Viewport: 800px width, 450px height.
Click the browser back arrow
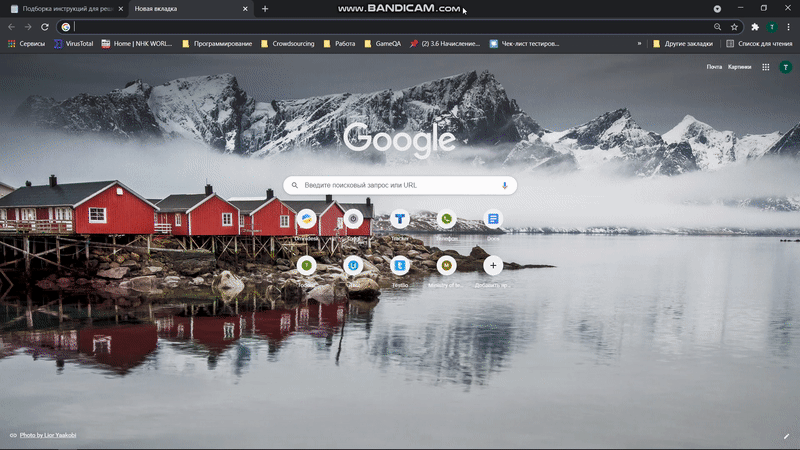pyautogui.click(x=11, y=27)
